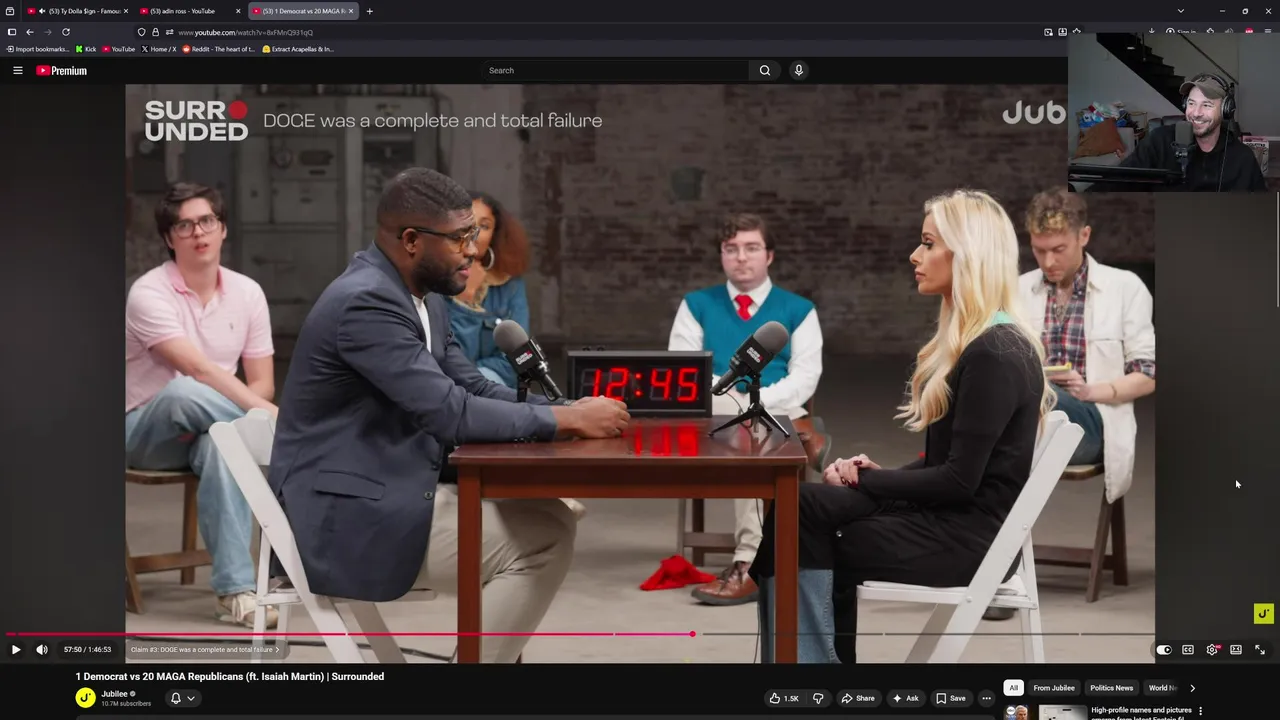The height and width of the screenshot is (720, 1280).
Task: Enter fullscreen mode
Action: 1260,650
